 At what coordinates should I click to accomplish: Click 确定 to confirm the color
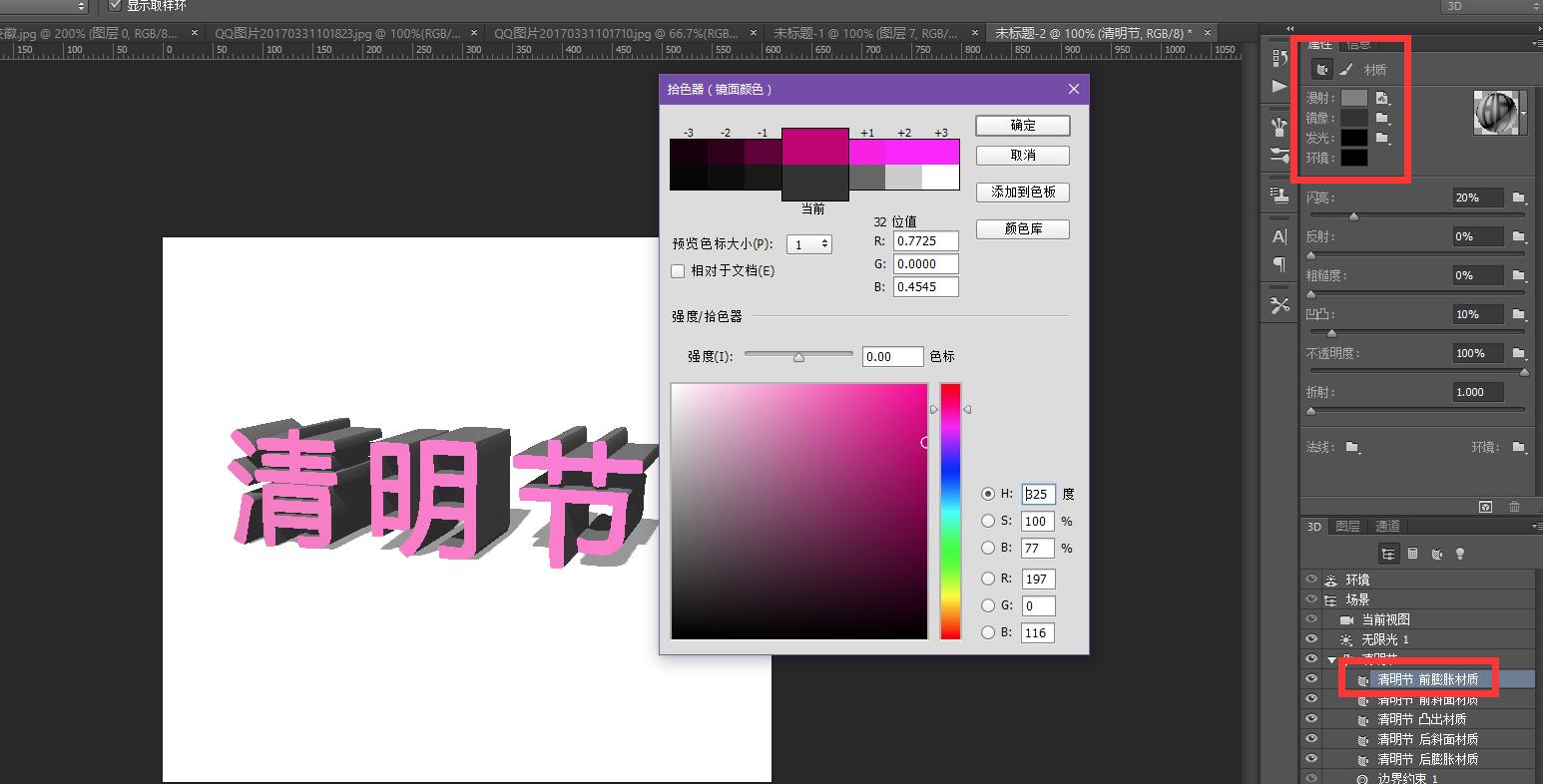point(1023,126)
